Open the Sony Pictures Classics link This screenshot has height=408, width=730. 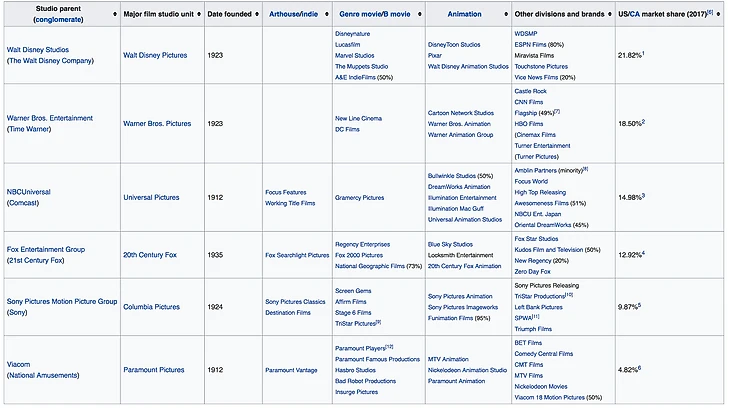(x=295, y=302)
